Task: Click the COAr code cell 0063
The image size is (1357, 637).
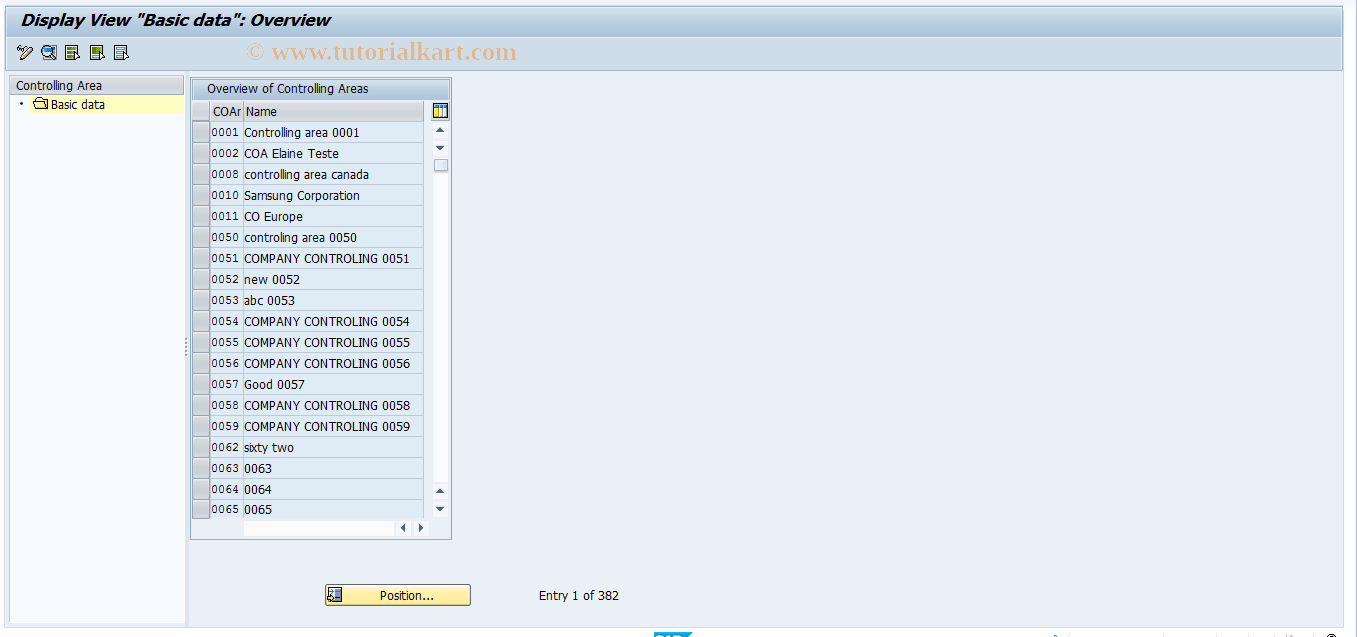Action: pos(226,468)
